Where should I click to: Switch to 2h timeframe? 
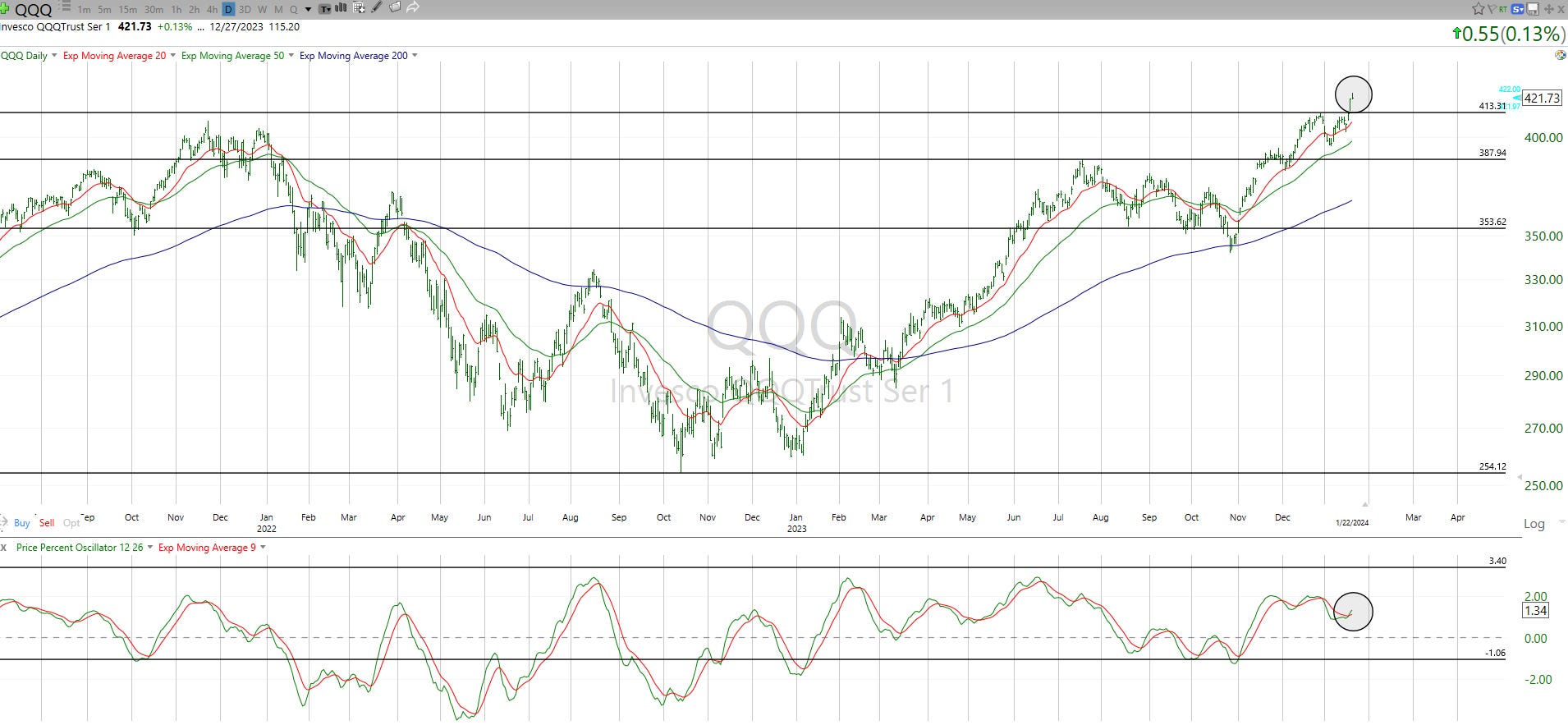[194, 10]
